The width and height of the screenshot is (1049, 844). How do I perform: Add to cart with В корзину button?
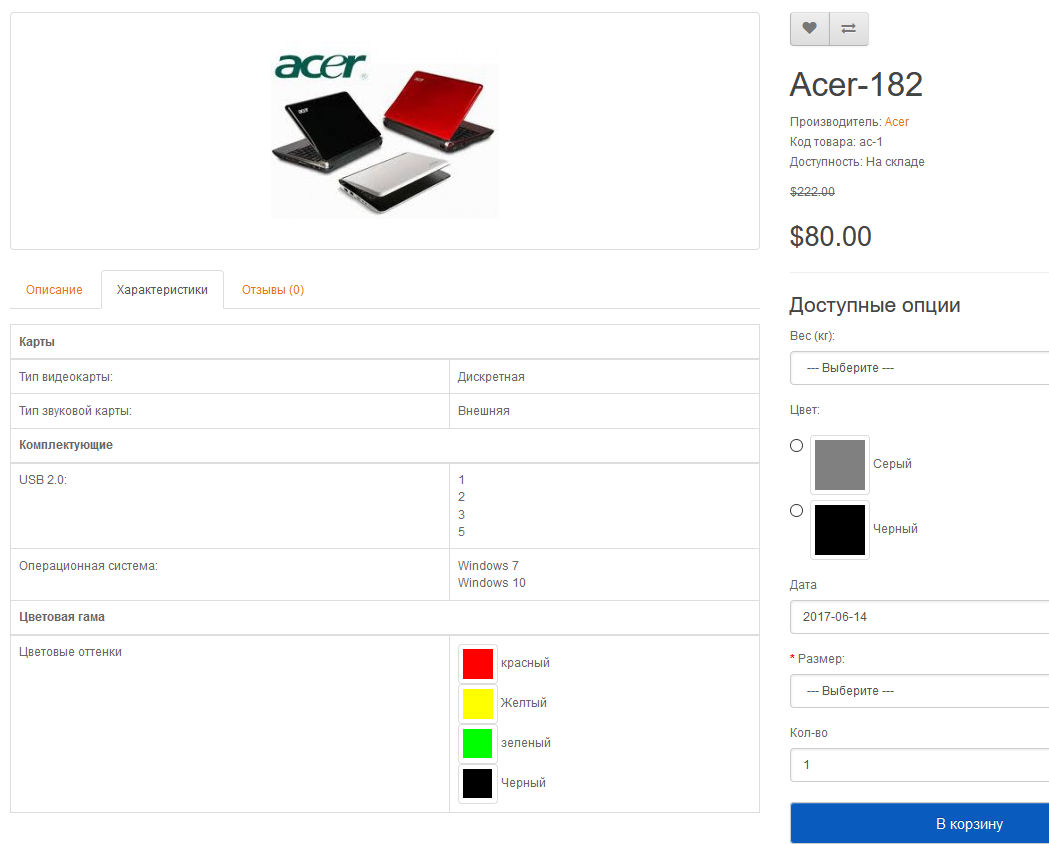point(919,823)
